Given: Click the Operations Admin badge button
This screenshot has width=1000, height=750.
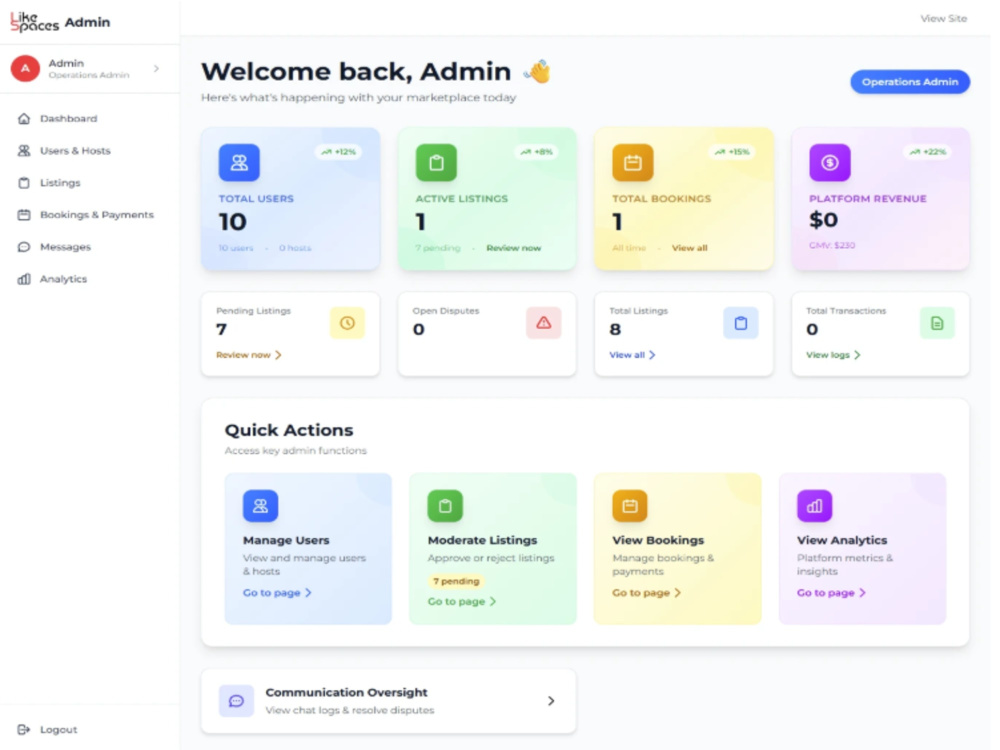Looking at the screenshot, I should pyautogui.click(x=909, y=82).
